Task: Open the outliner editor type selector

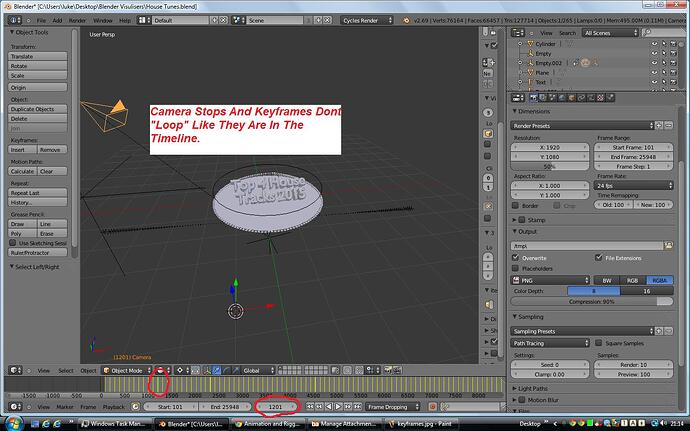Action: click(518, 33)
